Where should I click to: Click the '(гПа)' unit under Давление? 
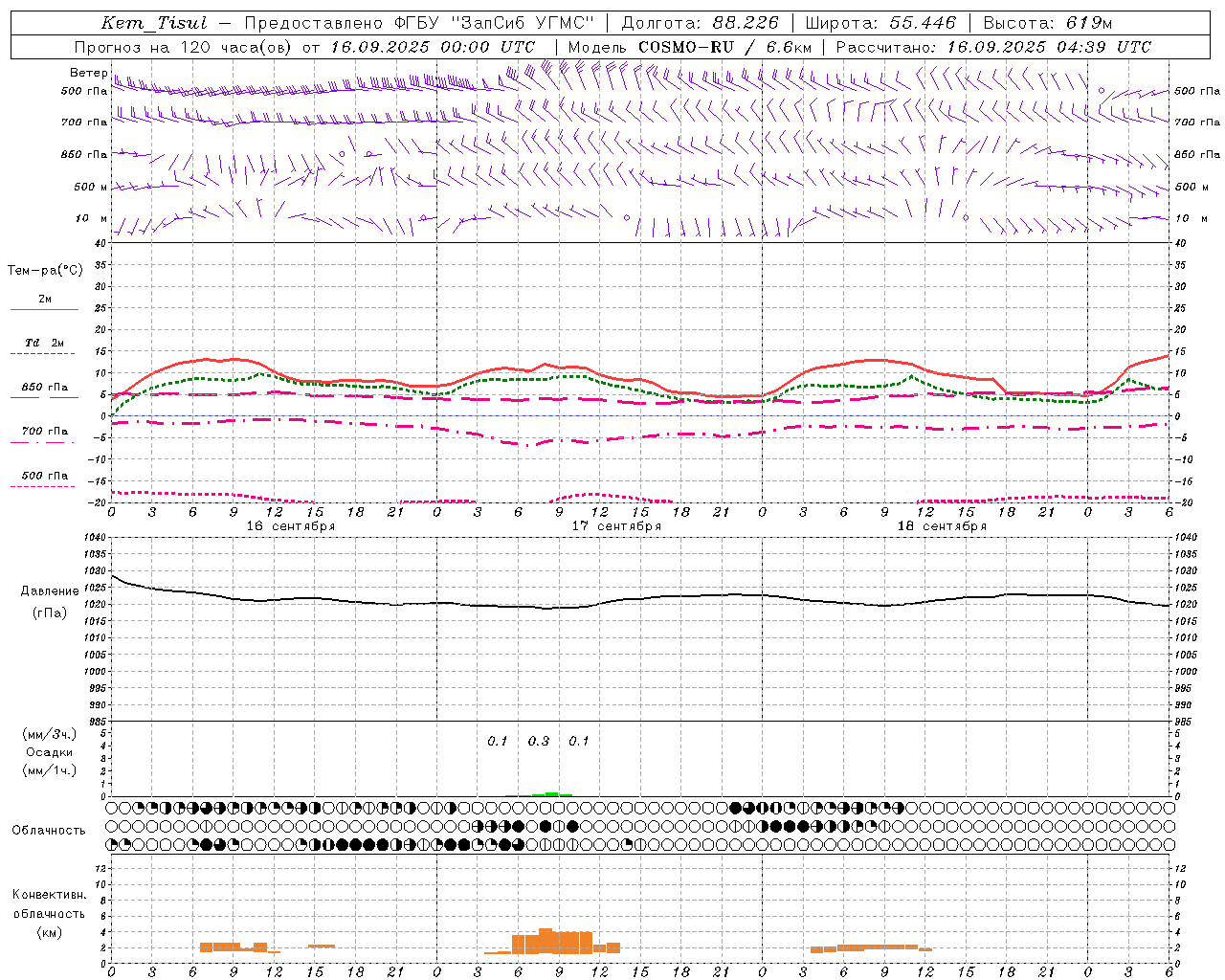(x=50, y=613)
